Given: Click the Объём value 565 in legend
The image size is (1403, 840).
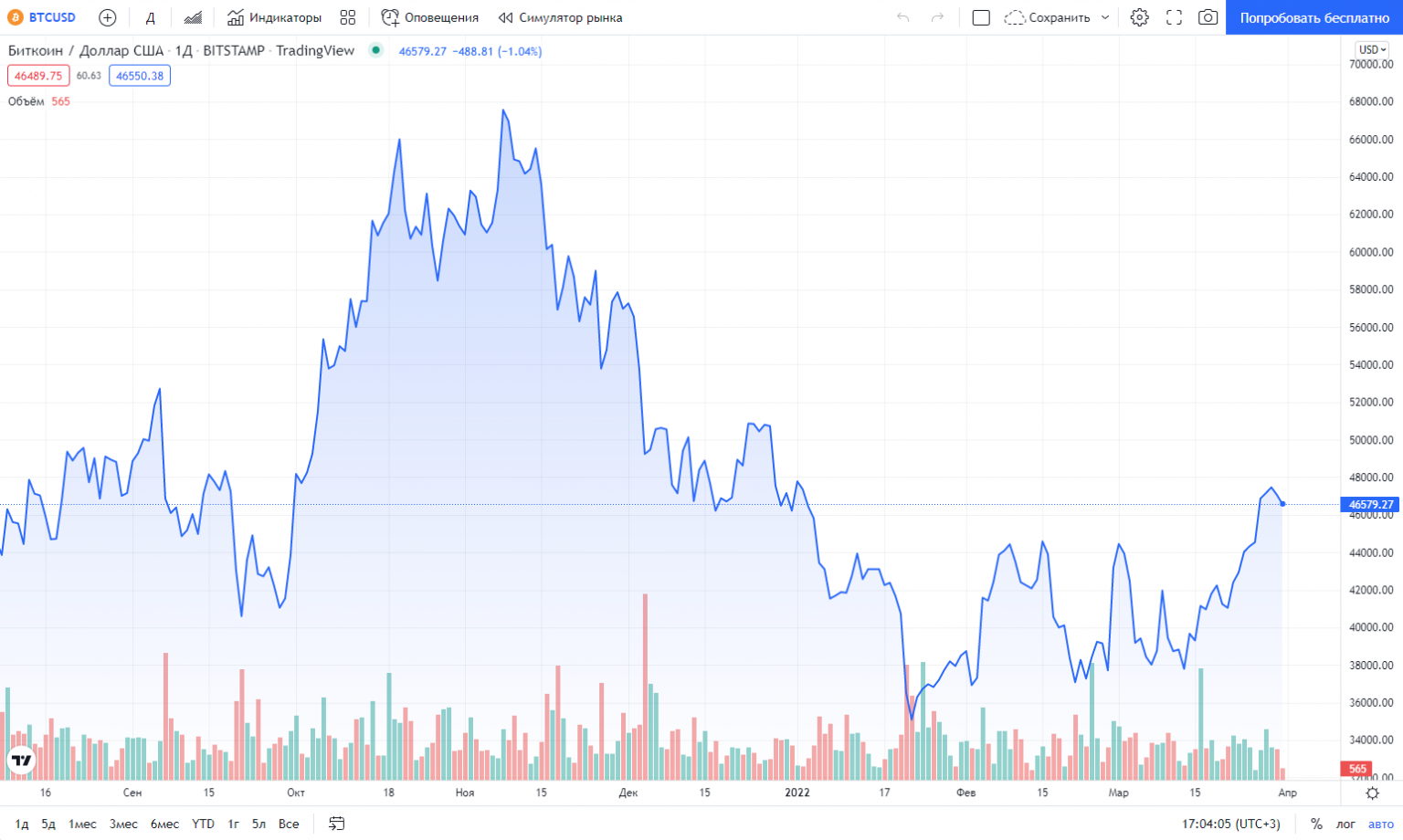Looking at the screenshot, I should tap(60, 101).
